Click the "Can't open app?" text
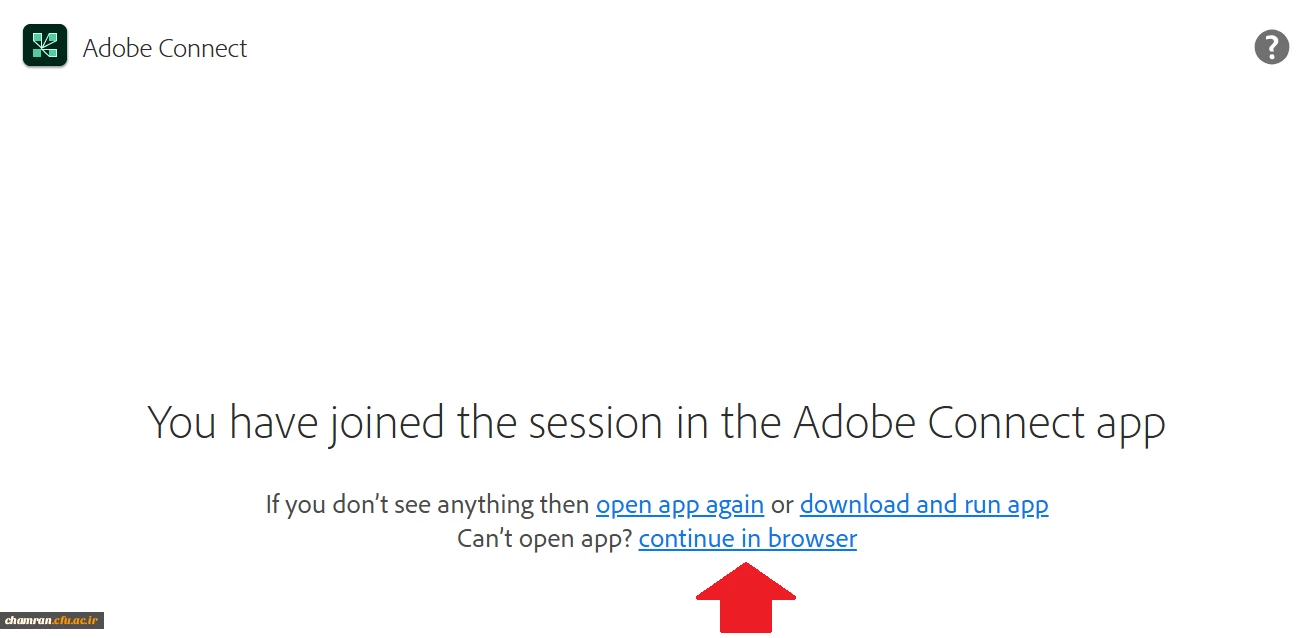1308x638 pixels. point(545,539)
